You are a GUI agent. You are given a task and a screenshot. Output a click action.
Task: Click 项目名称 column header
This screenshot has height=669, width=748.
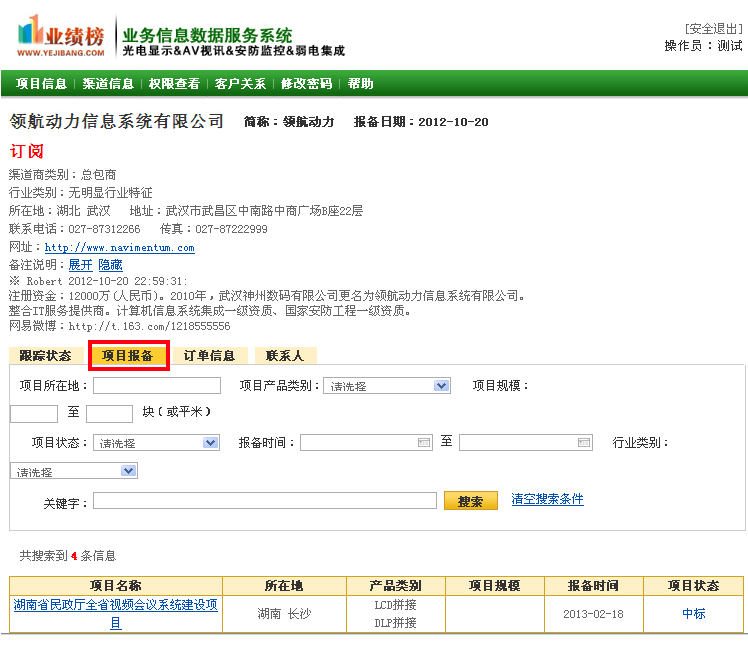(x=115, y=585)
